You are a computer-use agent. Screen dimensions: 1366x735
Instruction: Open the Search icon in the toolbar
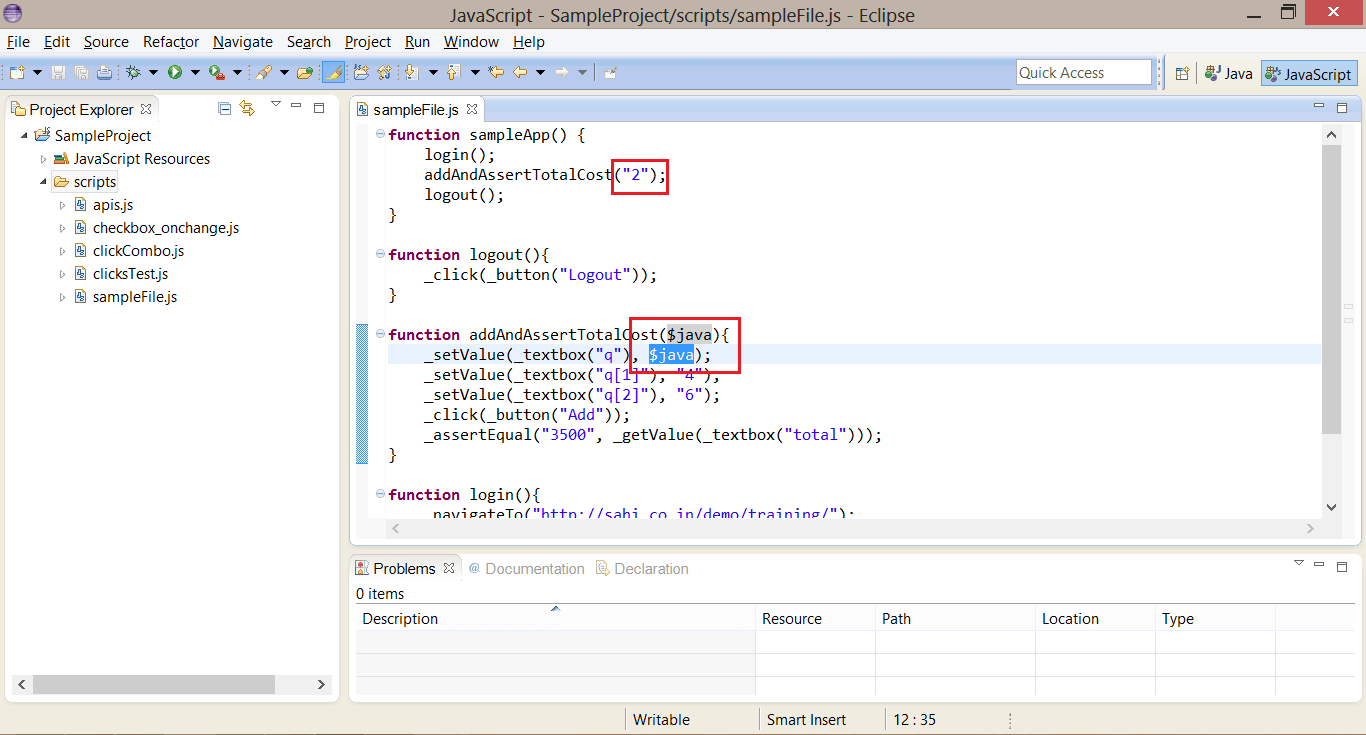click(263, 72)
